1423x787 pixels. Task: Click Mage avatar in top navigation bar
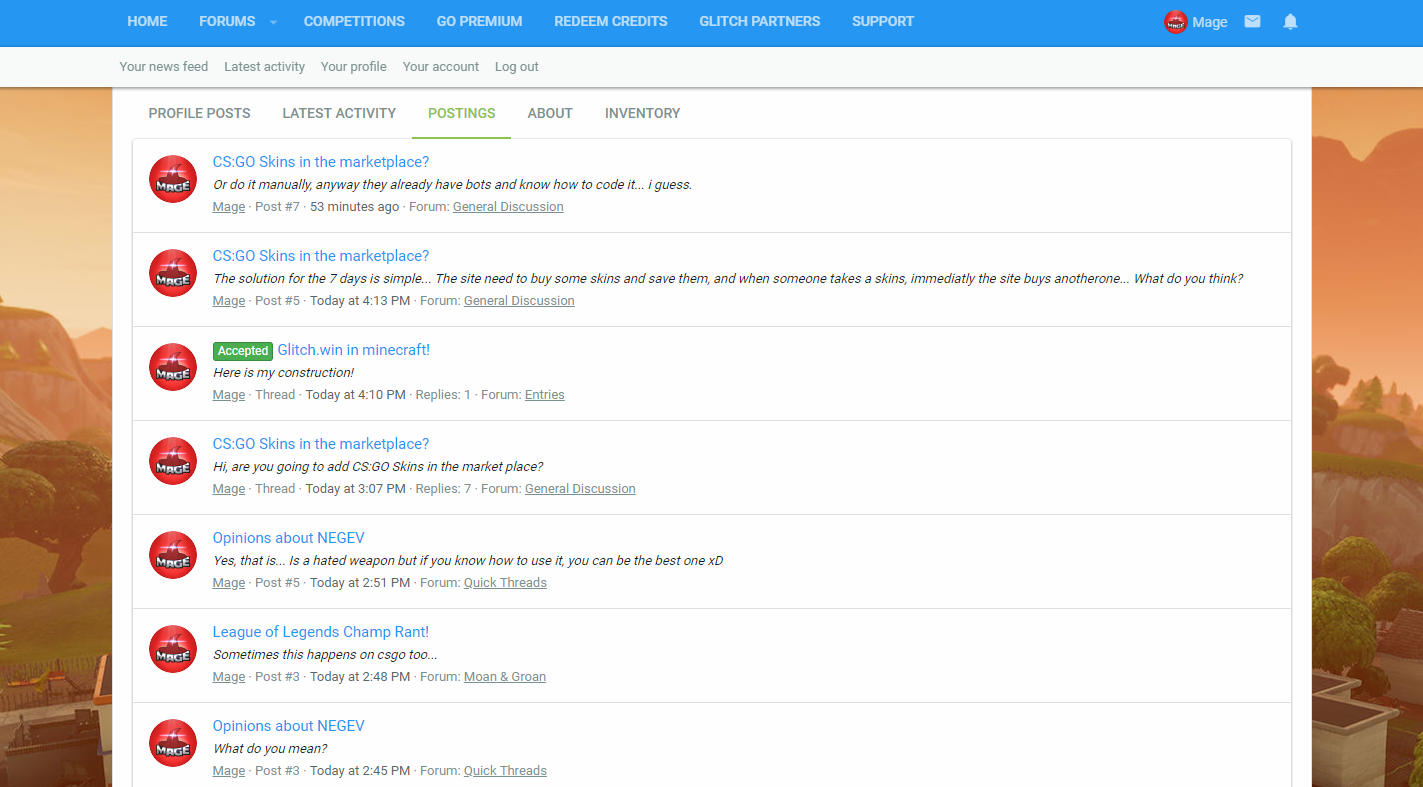pyautogui.click(x=1175, y=22)
